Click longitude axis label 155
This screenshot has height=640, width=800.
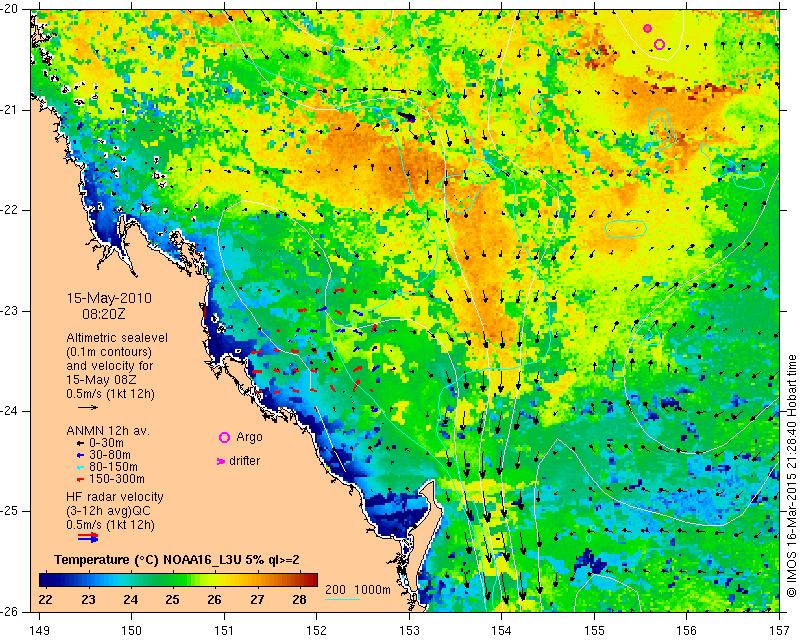(x=594, y=631)
